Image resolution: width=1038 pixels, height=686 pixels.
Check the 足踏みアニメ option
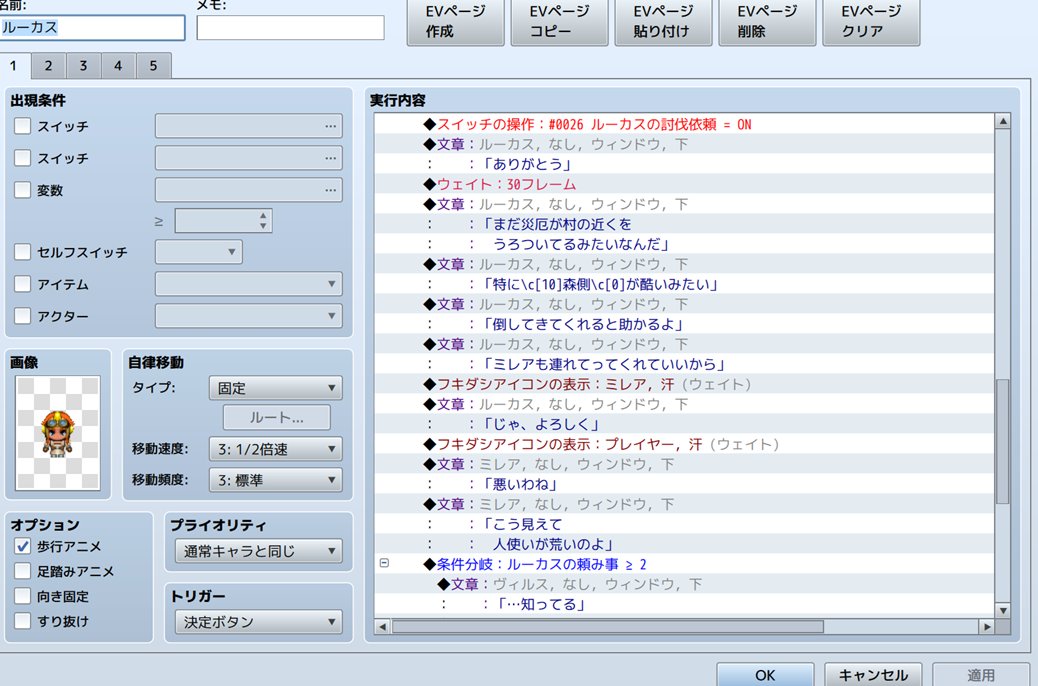tap(23, 571)
